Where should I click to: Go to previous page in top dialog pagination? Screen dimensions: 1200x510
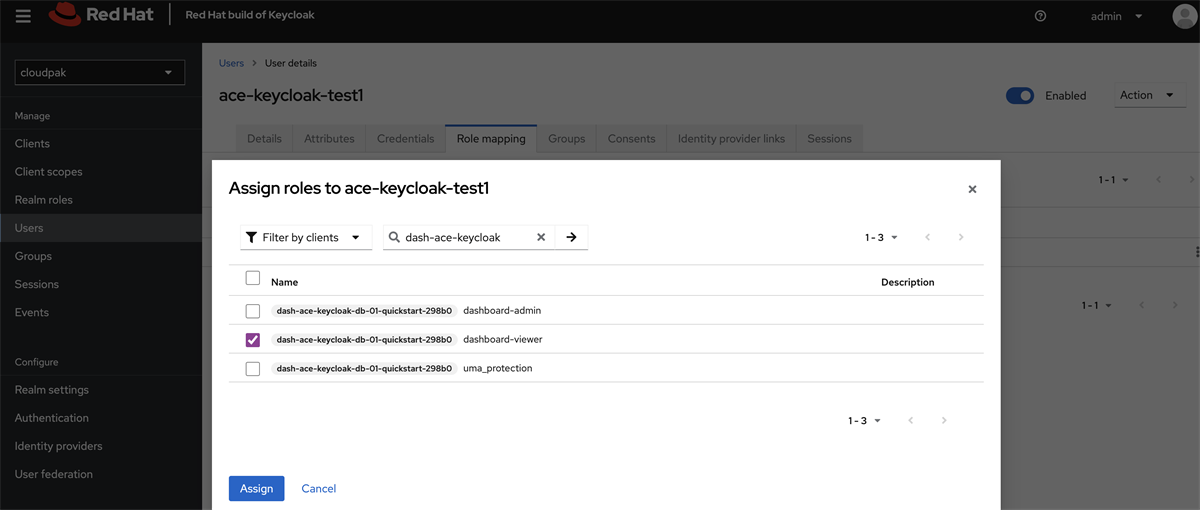(x=928, y=237)
